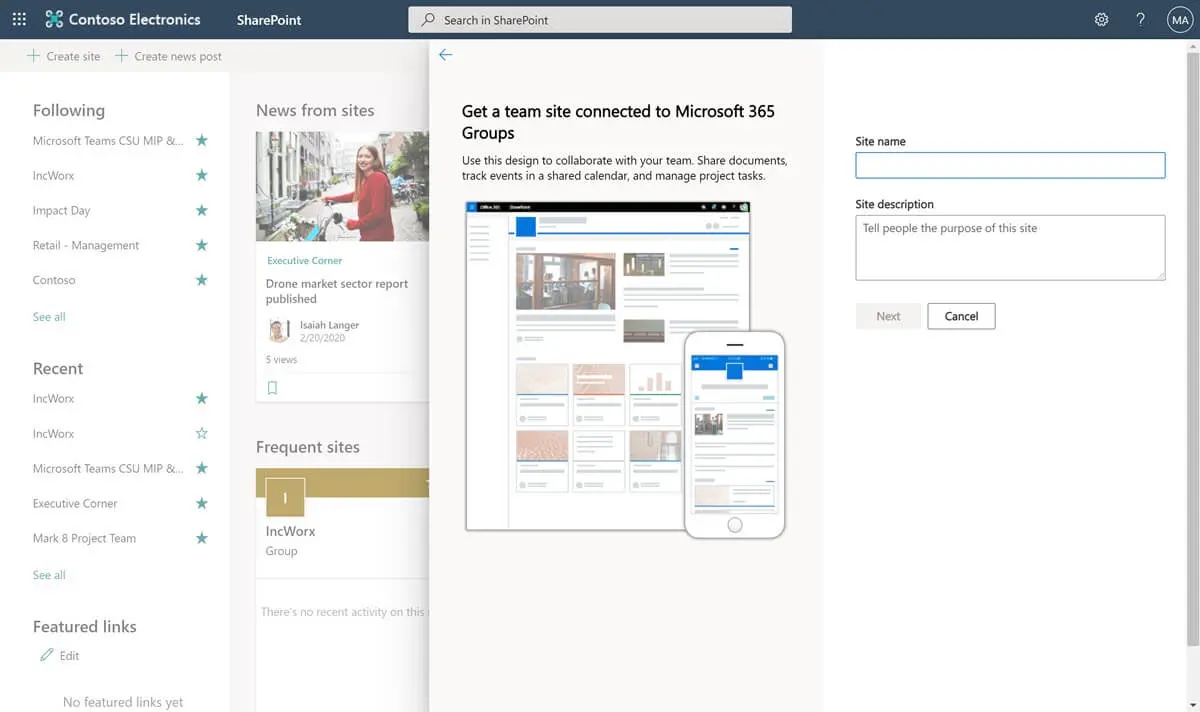The image size is (1200, 712).
Task: Open Drone market sector report published
Action: click(x=337, y=291)
